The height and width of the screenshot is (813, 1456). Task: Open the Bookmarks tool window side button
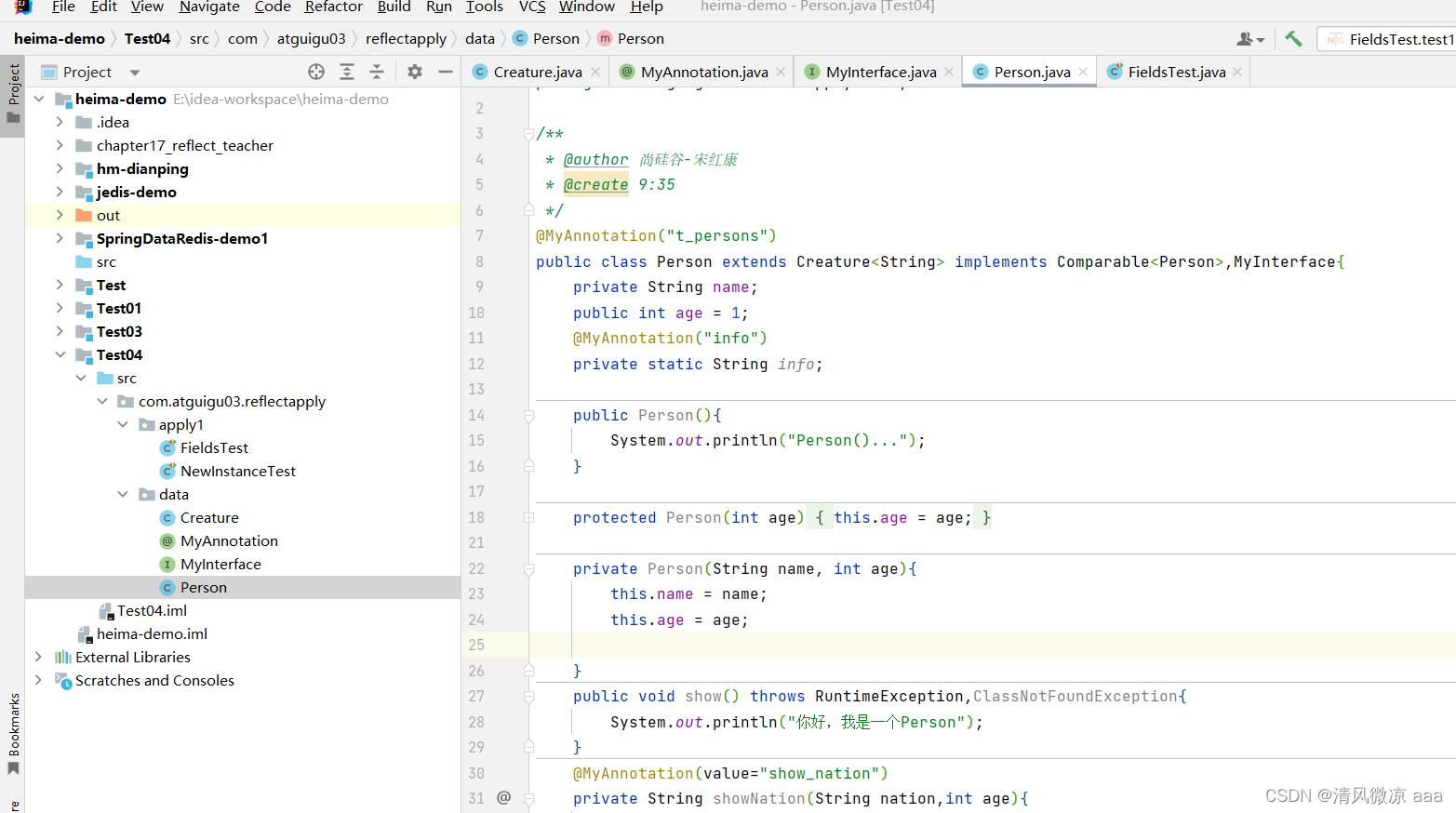point(13,734)
